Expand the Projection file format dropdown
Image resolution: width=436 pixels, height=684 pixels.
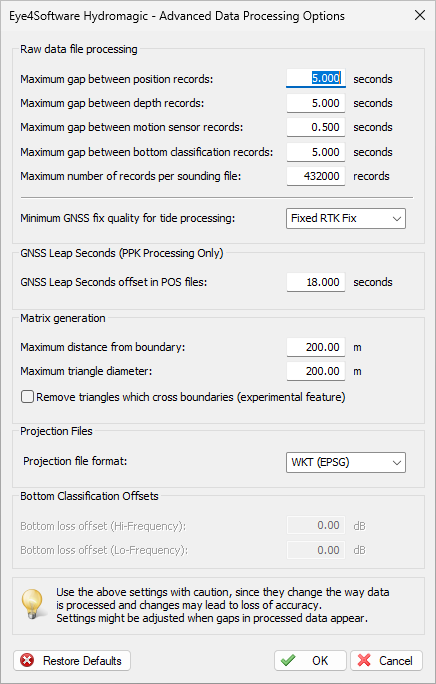346,462
